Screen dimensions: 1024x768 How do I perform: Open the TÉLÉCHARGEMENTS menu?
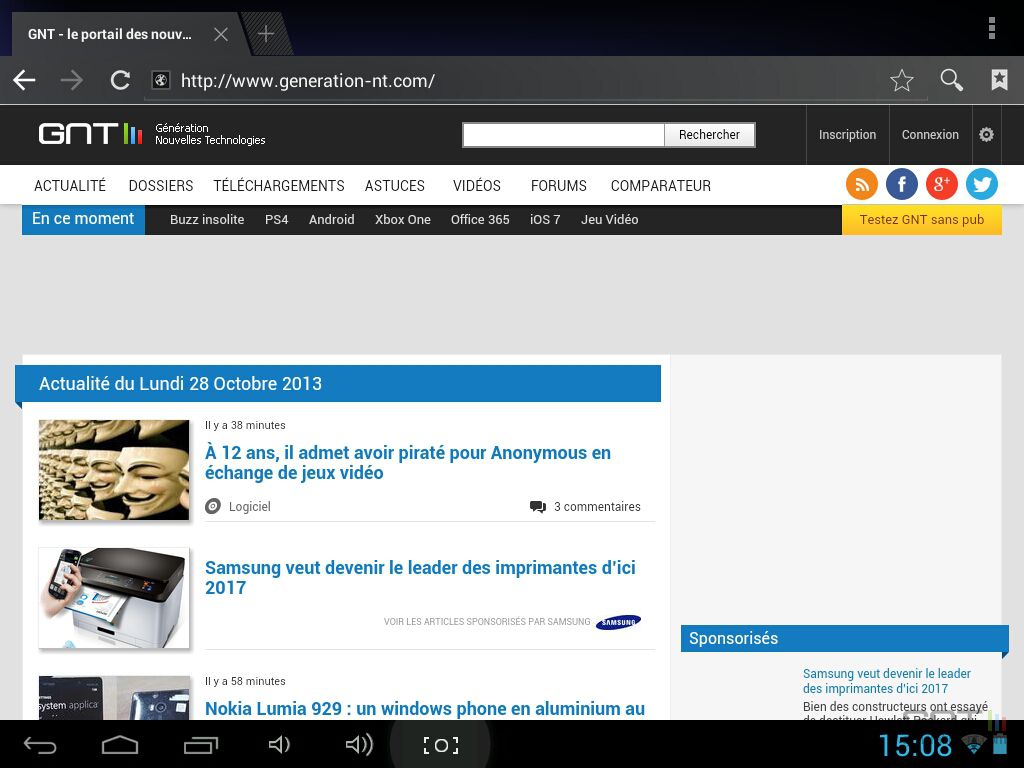(x=279, y=185)
